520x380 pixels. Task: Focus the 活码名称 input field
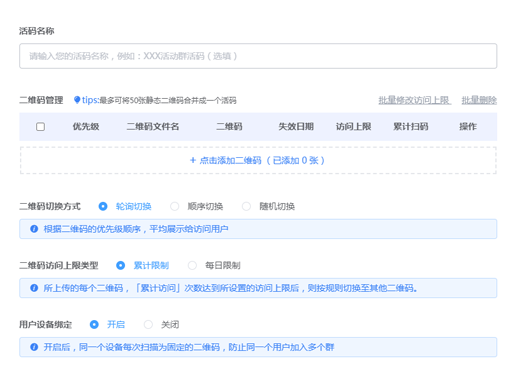tap(258, 56)
